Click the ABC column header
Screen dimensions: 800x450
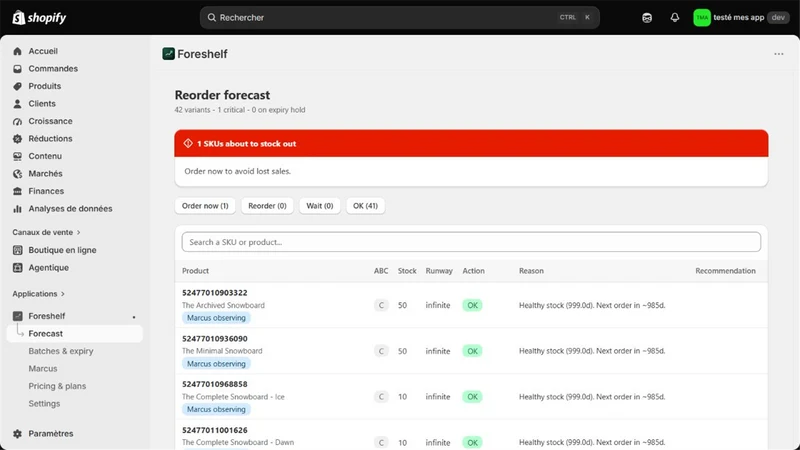click(x=381, y=271)
